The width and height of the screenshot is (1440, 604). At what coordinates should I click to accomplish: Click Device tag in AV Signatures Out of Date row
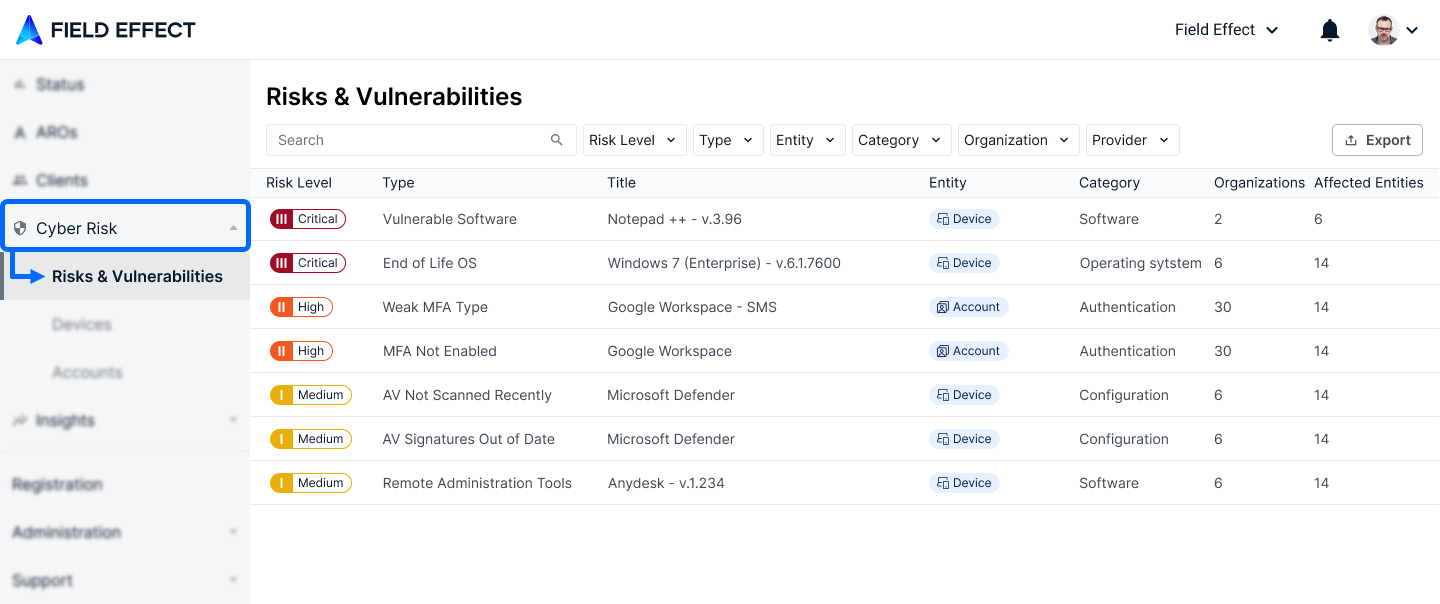964,439
